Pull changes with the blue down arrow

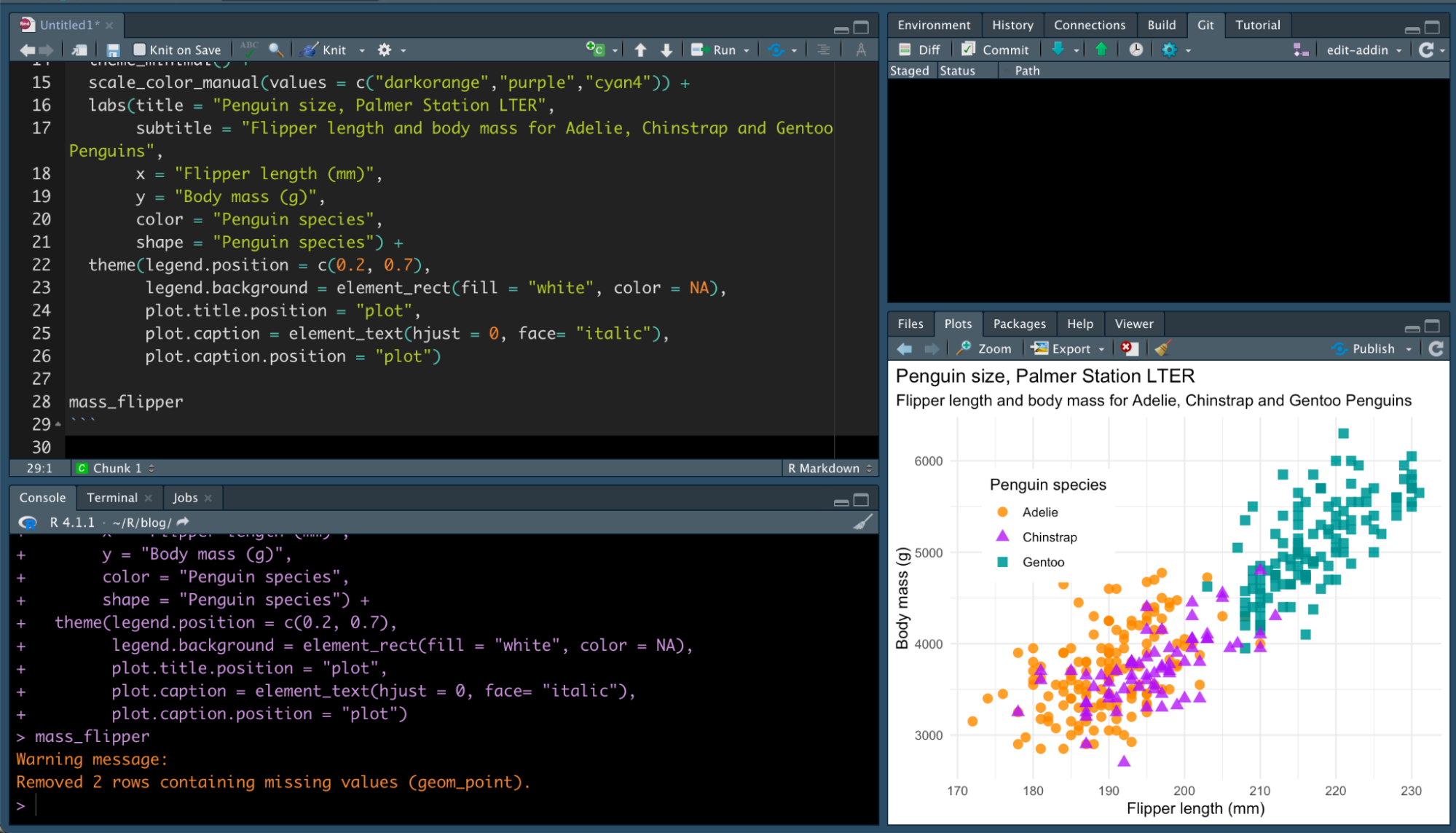click(1058, 50)
